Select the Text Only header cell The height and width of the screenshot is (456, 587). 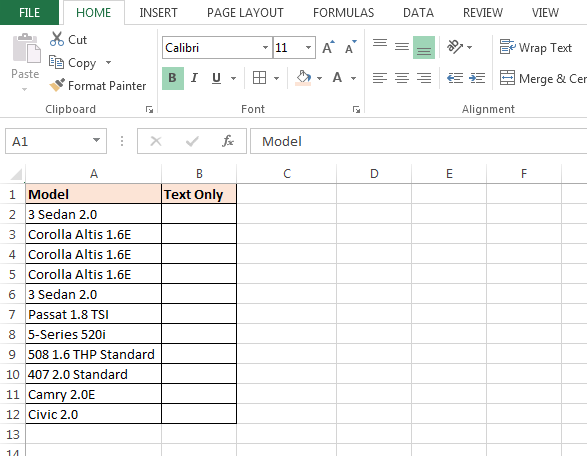[x=199, y=194]
